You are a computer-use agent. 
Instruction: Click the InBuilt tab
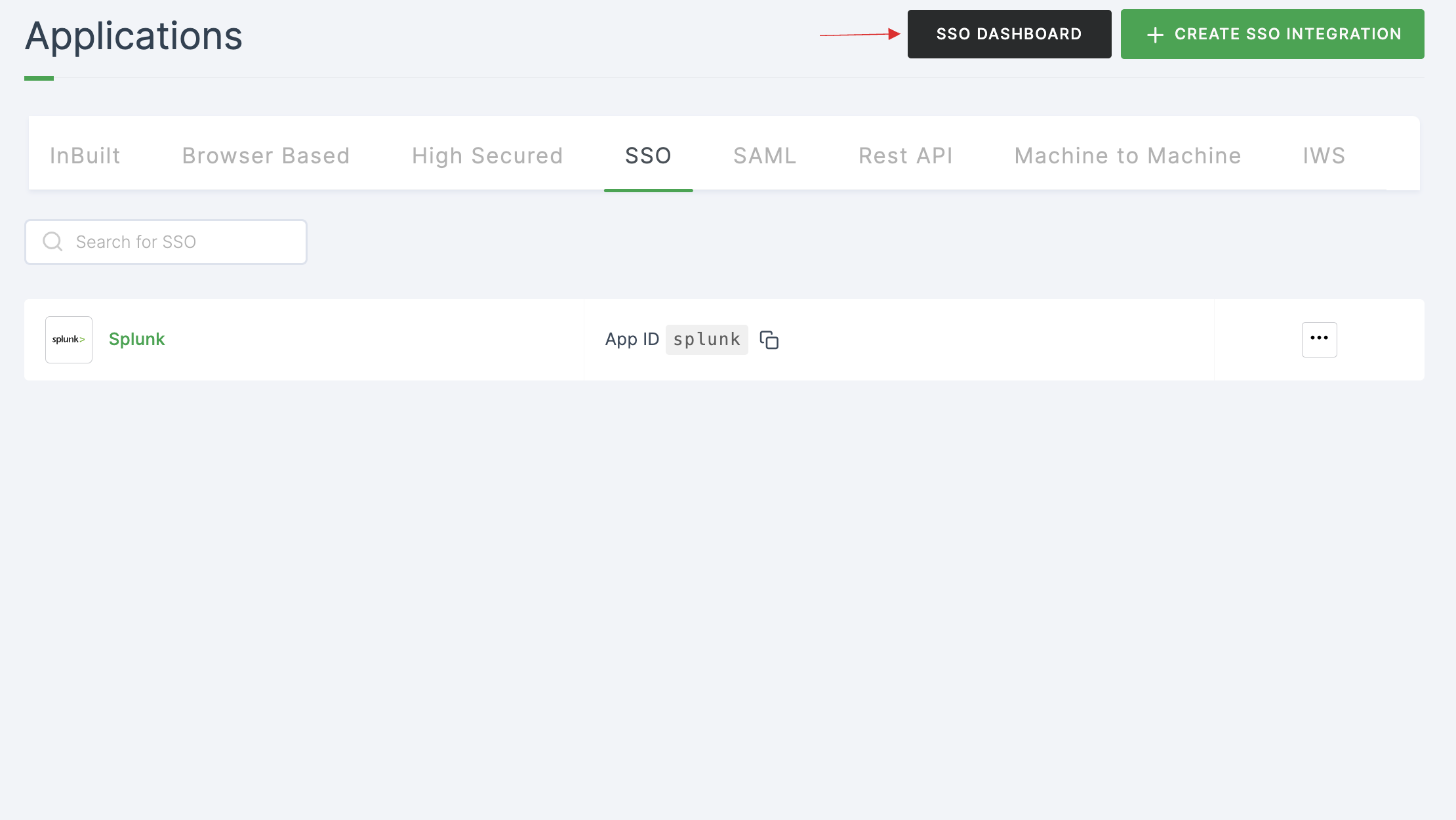(x=85, y=155)
